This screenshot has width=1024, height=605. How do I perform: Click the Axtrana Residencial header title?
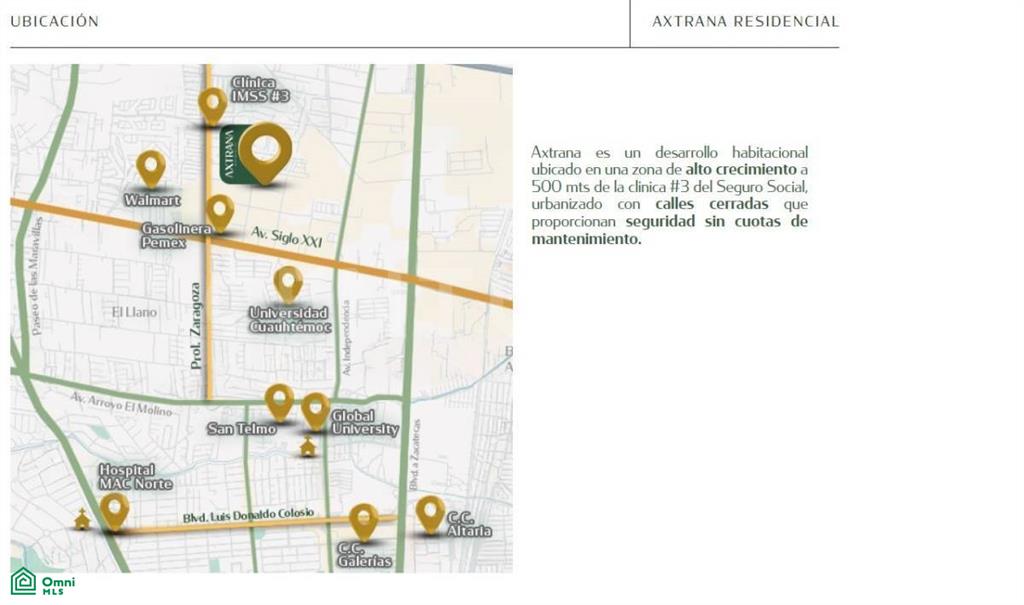click(x=745, y=22)
